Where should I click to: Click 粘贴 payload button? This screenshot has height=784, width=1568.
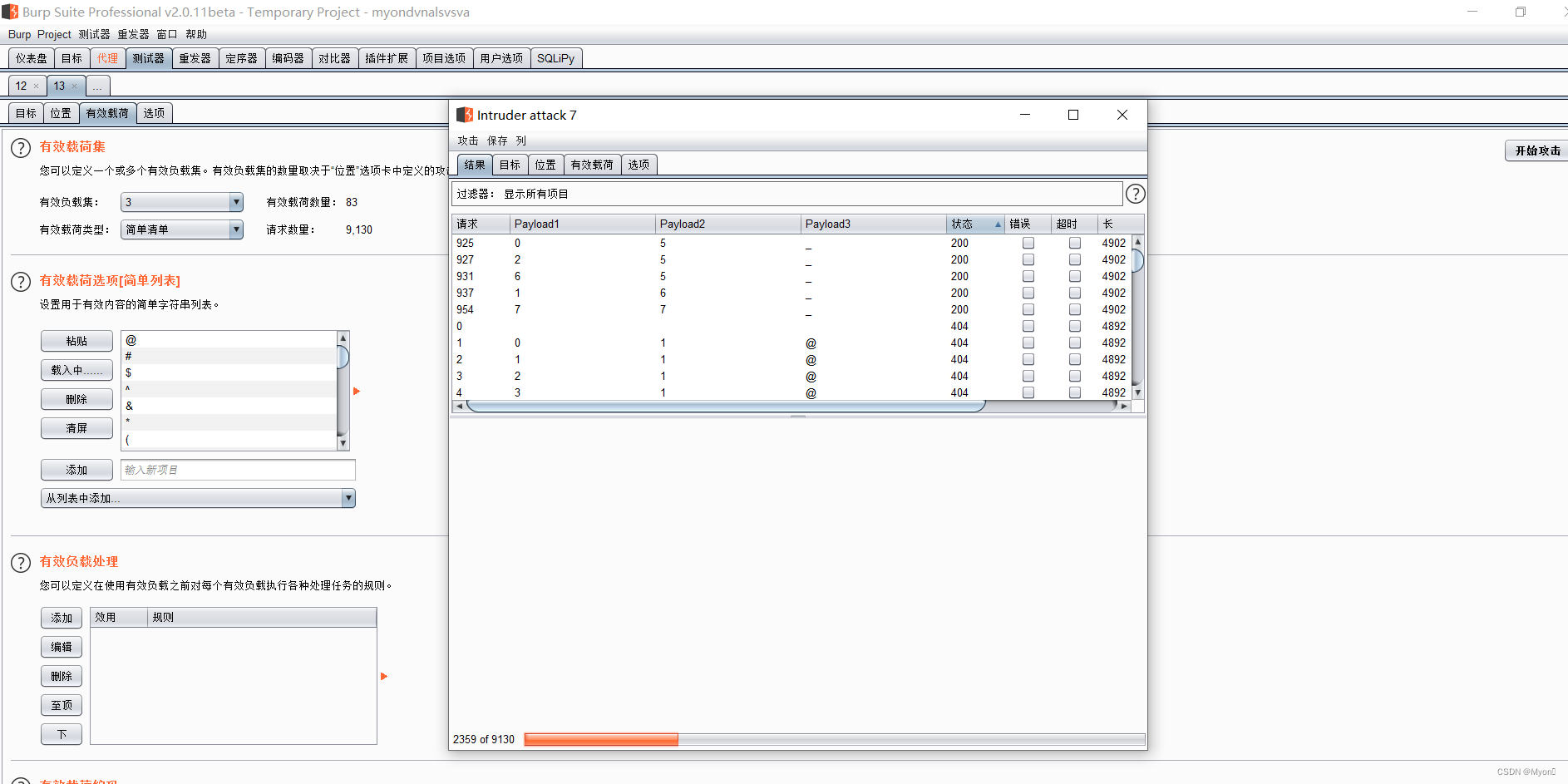coord(76,341)
